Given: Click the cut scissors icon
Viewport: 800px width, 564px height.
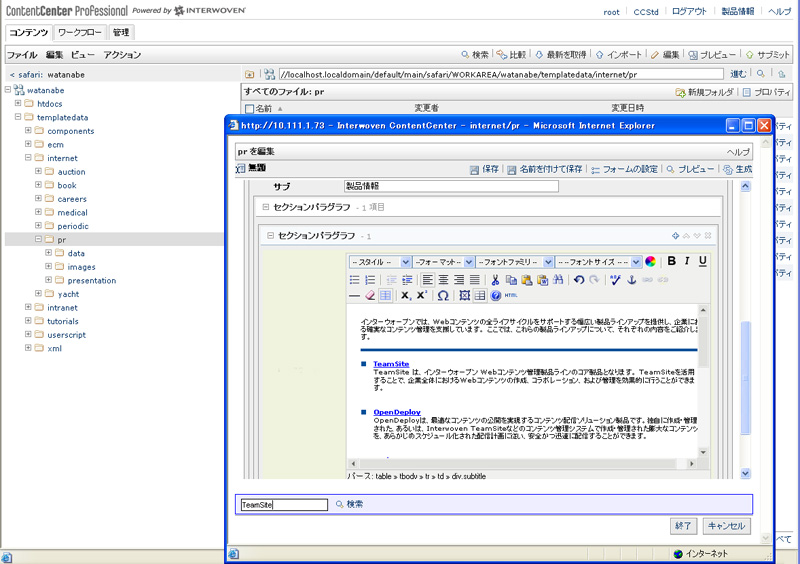Looking at the screenshot, I should (x=494, y=280).
